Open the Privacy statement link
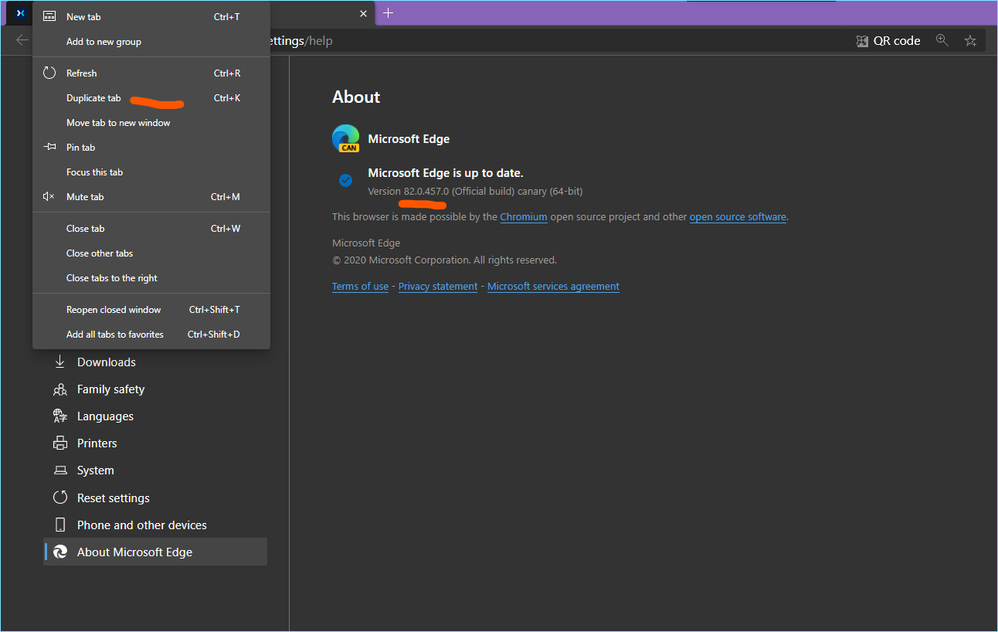Screen dimensions: 998x632 point(438,286)
